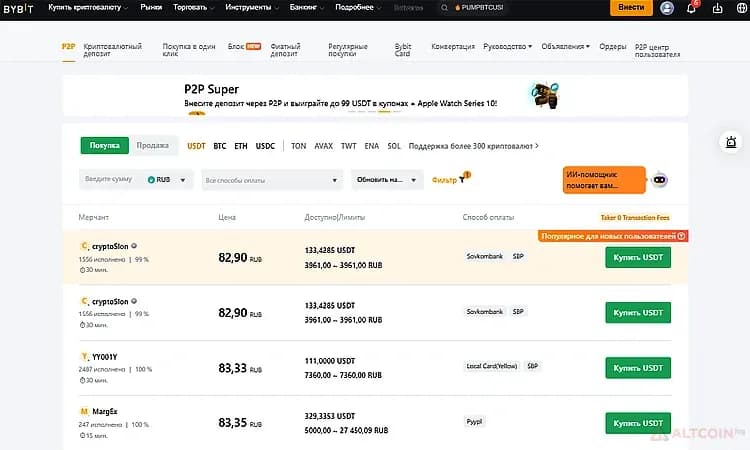Expand the Банкинг menu
750x450 pixels.
pyautogui.click(x=307, y=8)
